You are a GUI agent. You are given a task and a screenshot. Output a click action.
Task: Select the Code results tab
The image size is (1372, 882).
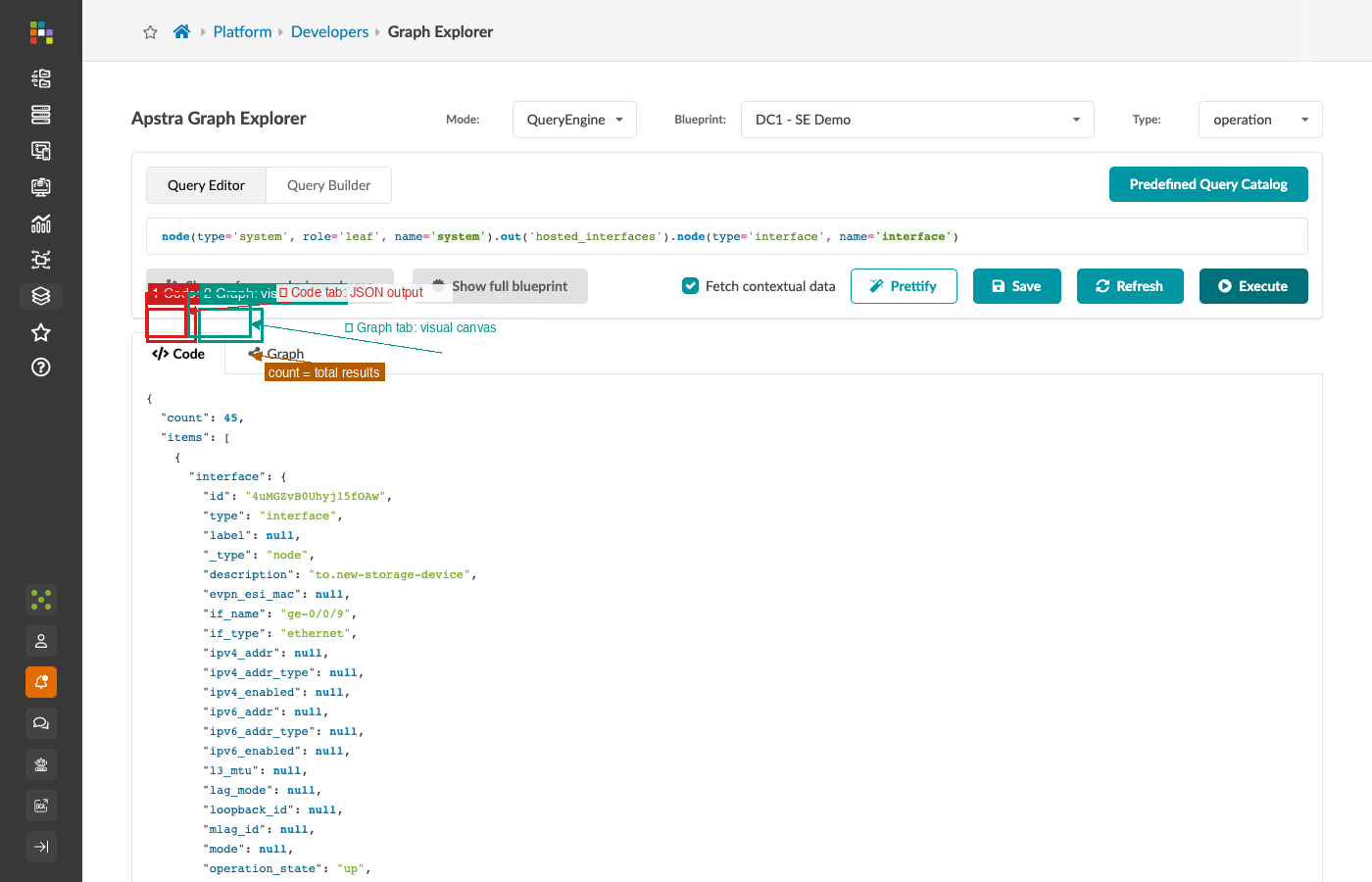point(178,354)
